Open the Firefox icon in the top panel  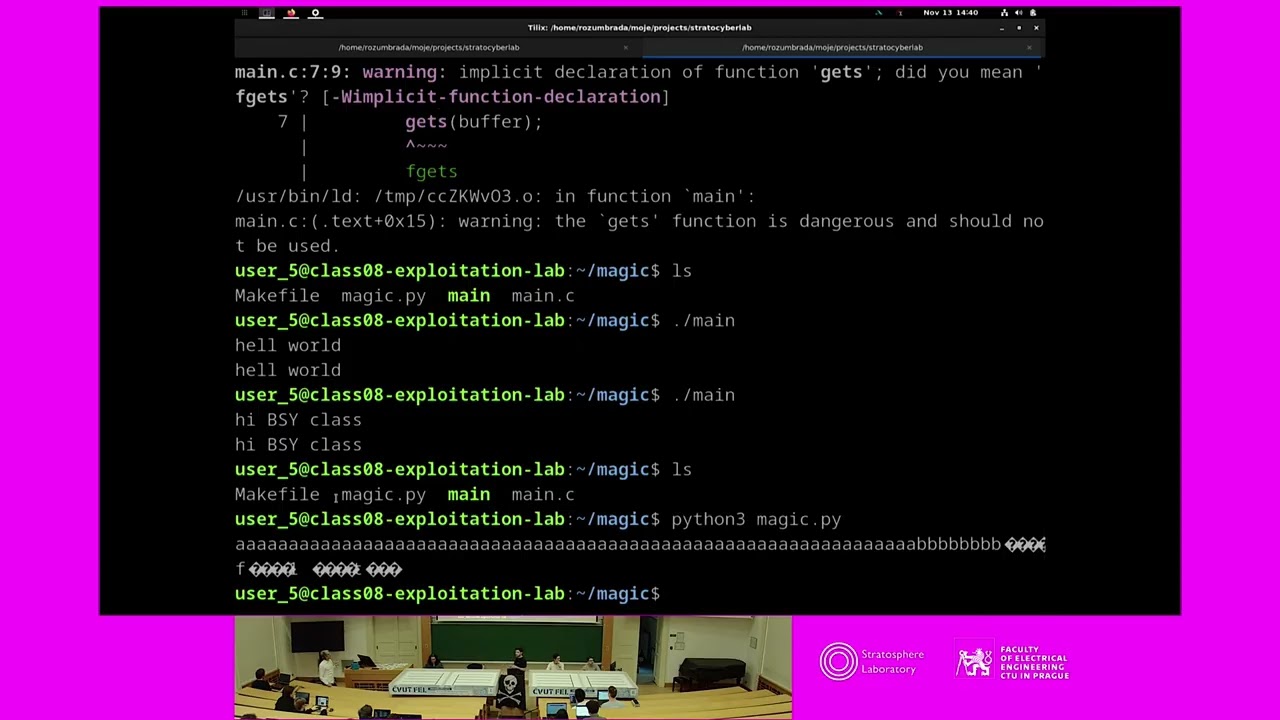point(291,13)
